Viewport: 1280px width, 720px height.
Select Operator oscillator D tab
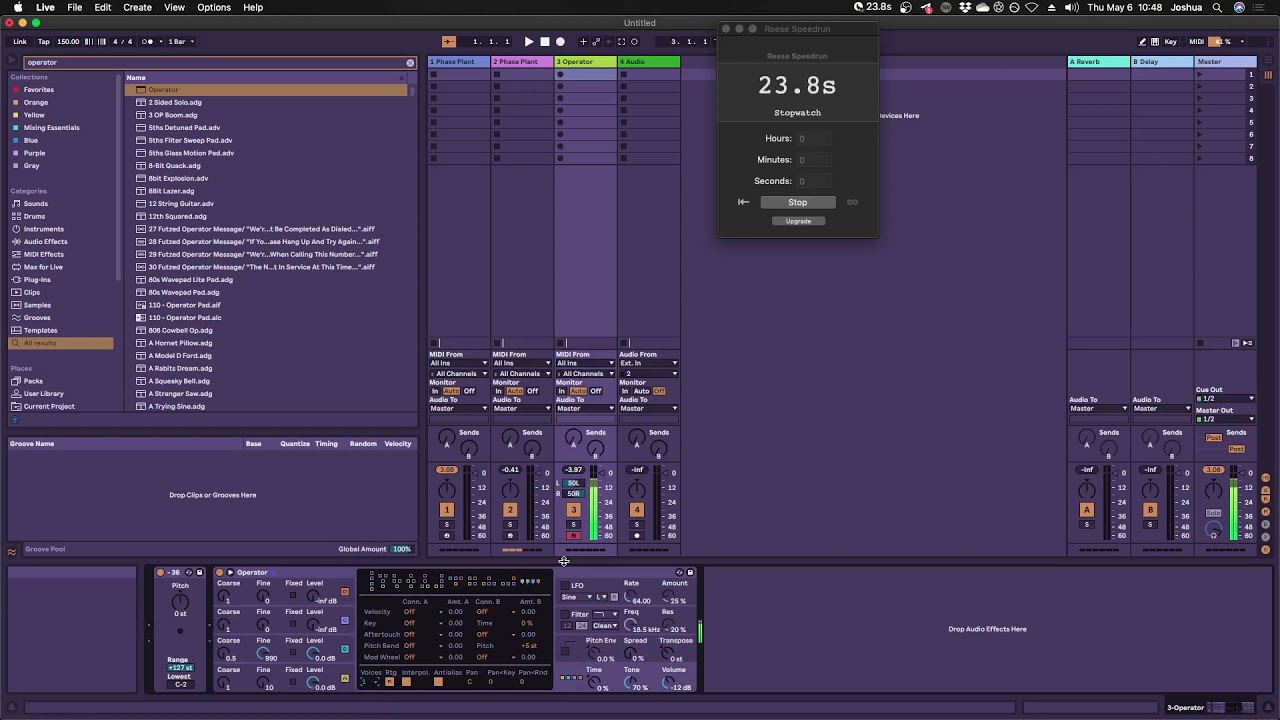point(345,592)
